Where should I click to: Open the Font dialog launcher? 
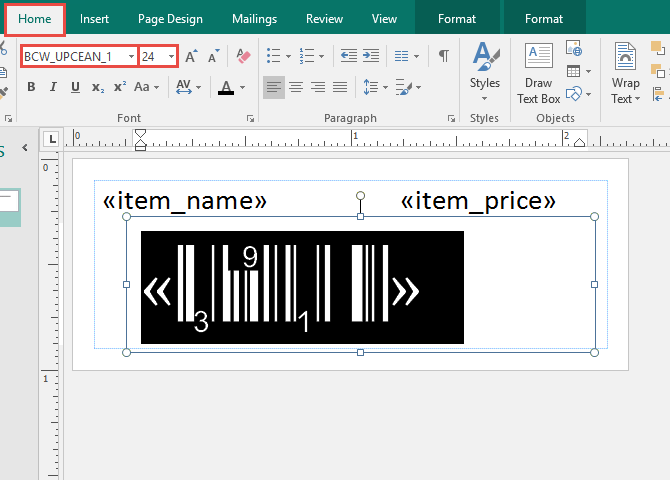pos(250,118)
